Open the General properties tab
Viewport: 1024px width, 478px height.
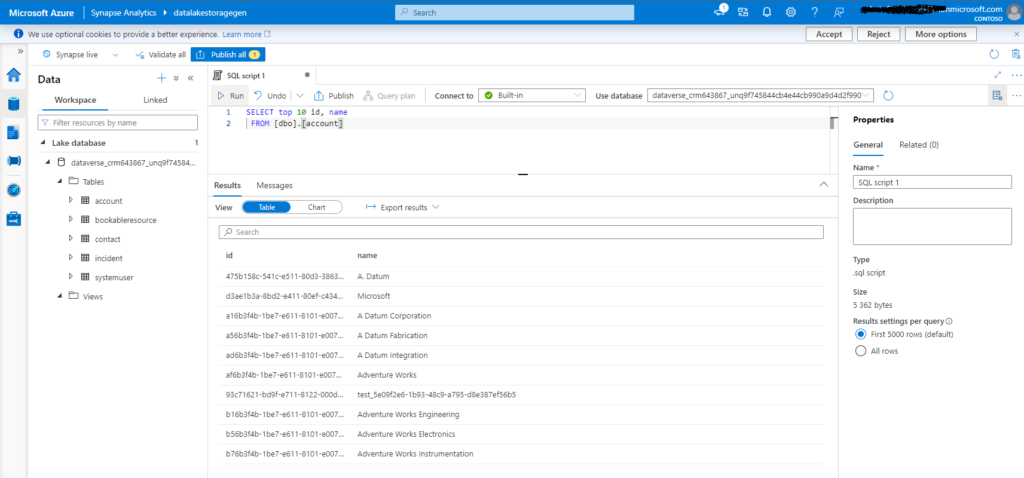pos(868,145)
